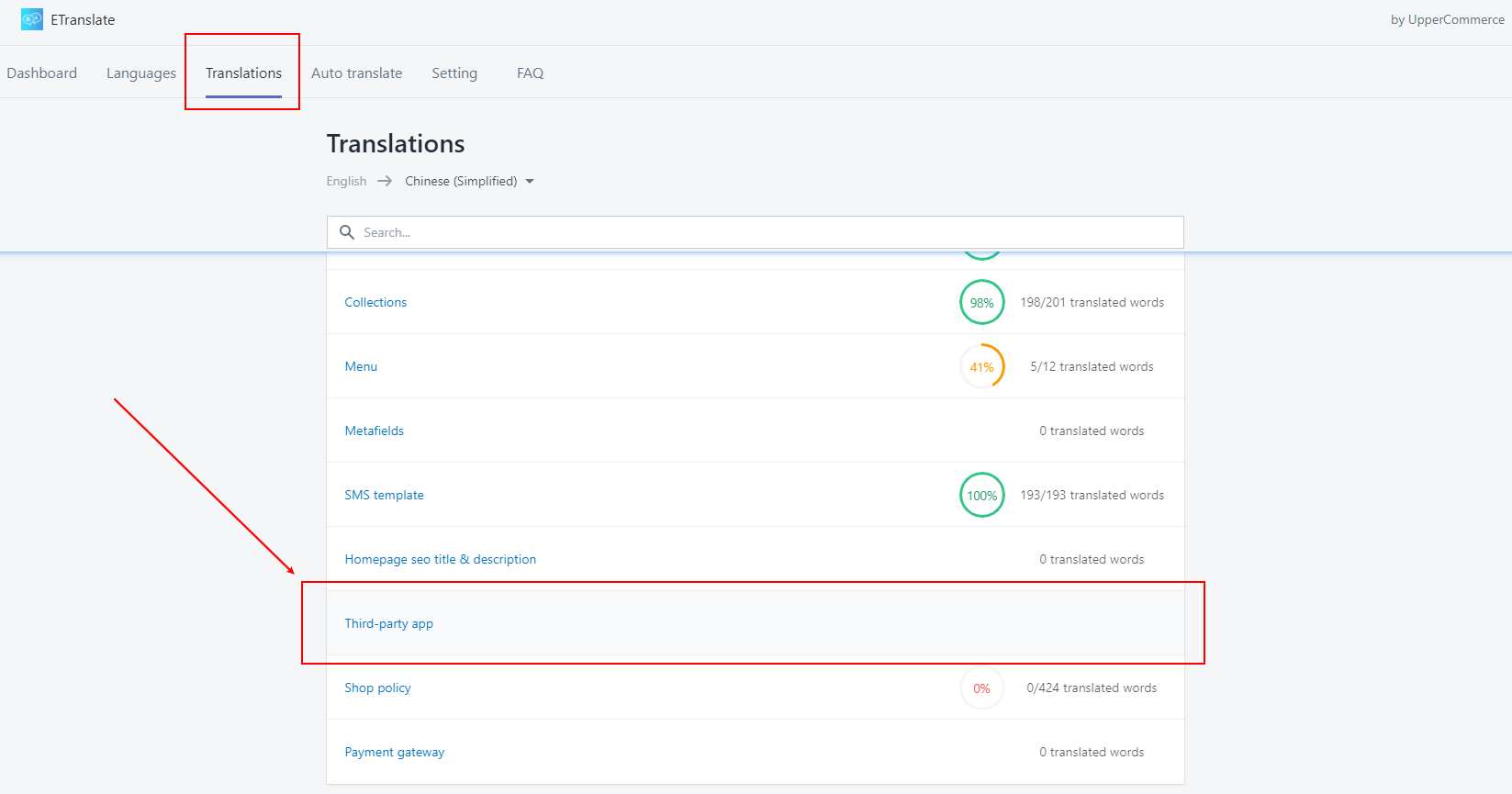Click the search magnifier icon

pyautogui.click(x=347, y=232)
